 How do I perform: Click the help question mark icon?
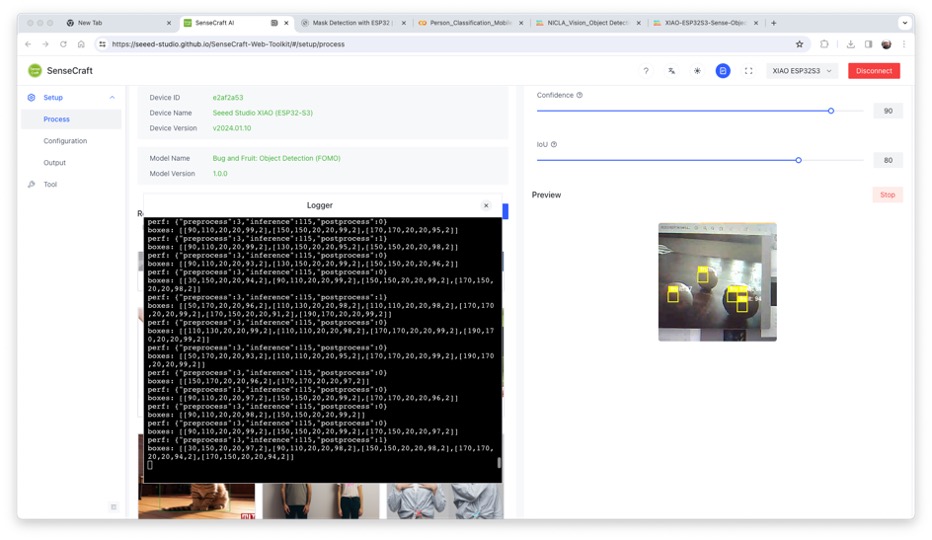pos(646,71)
